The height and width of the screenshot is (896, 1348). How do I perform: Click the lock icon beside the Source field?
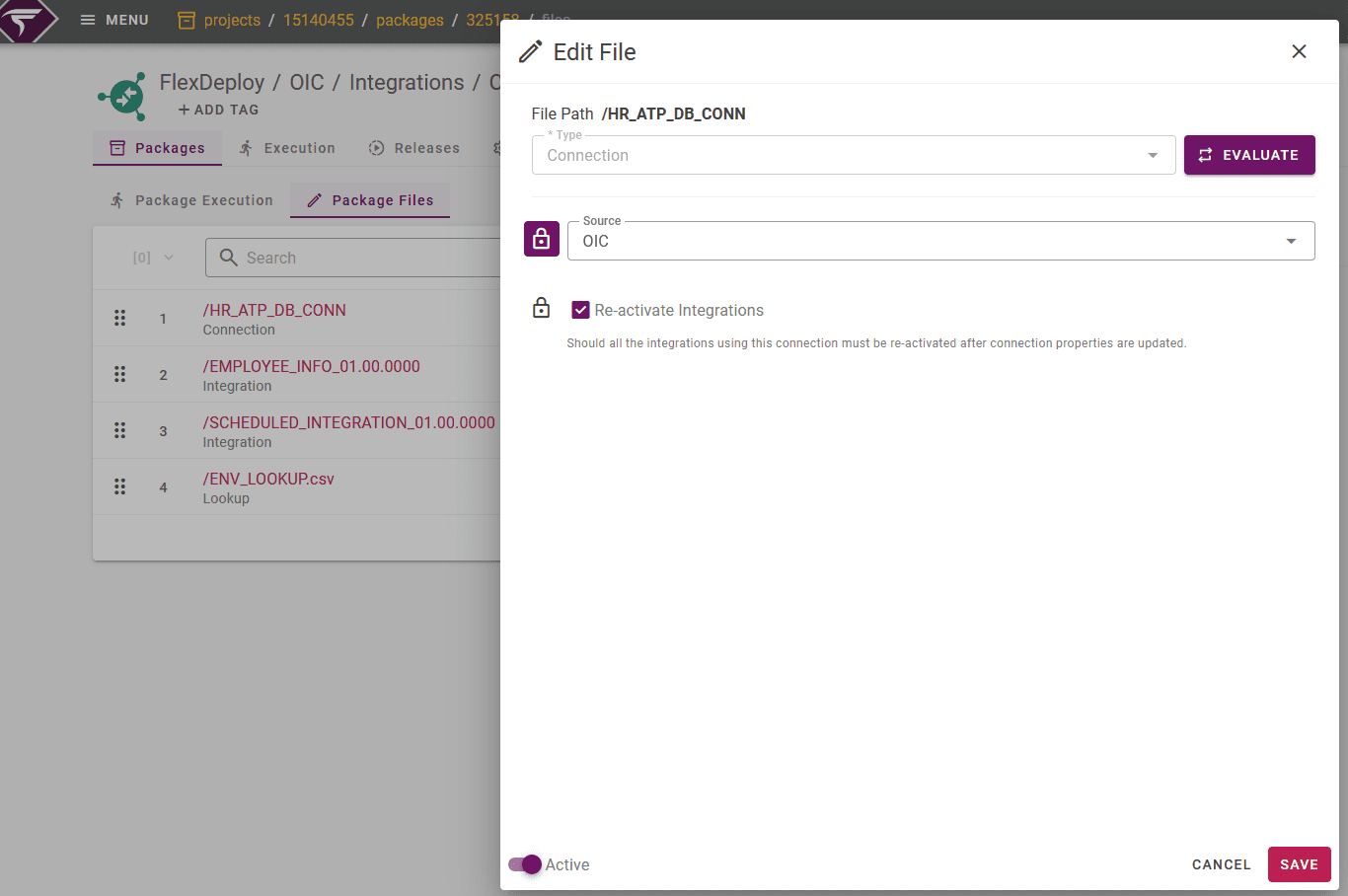[541, 239]
